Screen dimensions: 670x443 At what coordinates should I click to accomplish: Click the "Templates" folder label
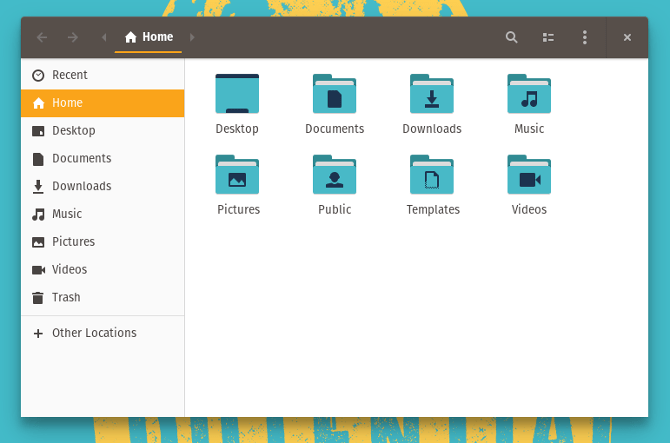[433, 210]
